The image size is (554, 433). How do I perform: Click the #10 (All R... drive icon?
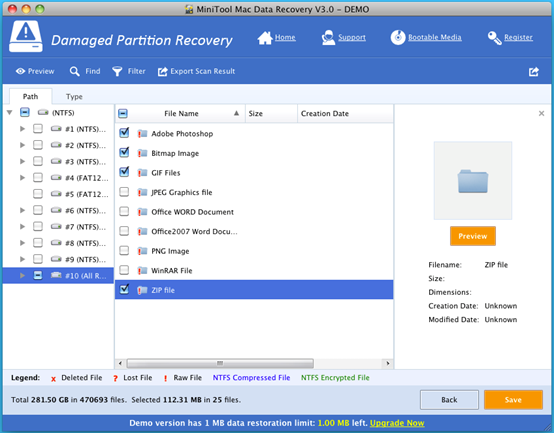56,275
